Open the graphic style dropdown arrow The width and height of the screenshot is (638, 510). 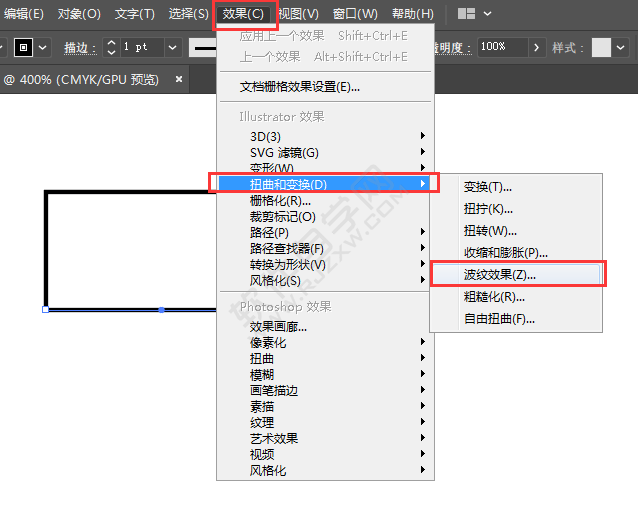(620, 48)
